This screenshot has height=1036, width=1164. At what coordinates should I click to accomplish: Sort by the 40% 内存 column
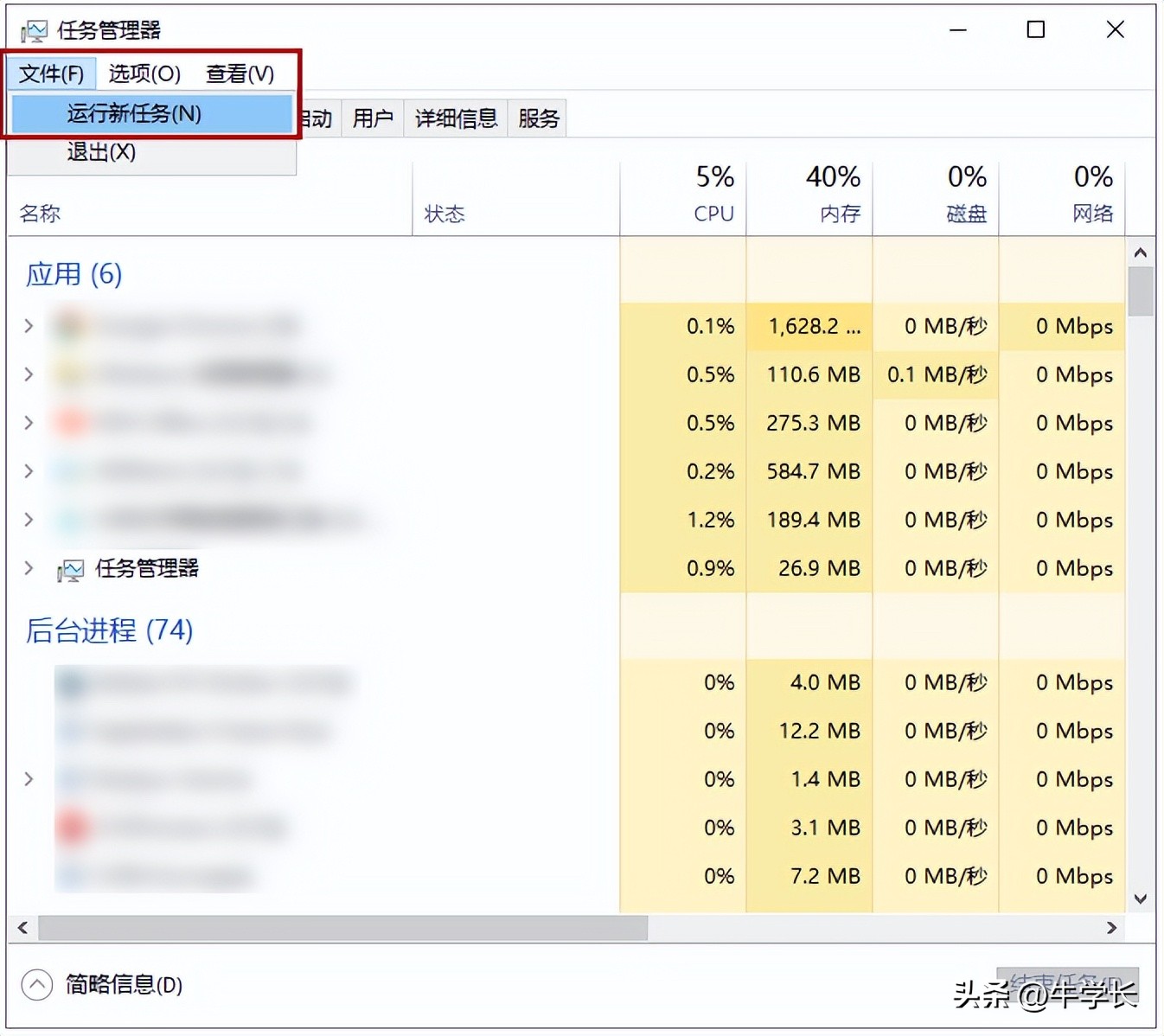point(809,199)
